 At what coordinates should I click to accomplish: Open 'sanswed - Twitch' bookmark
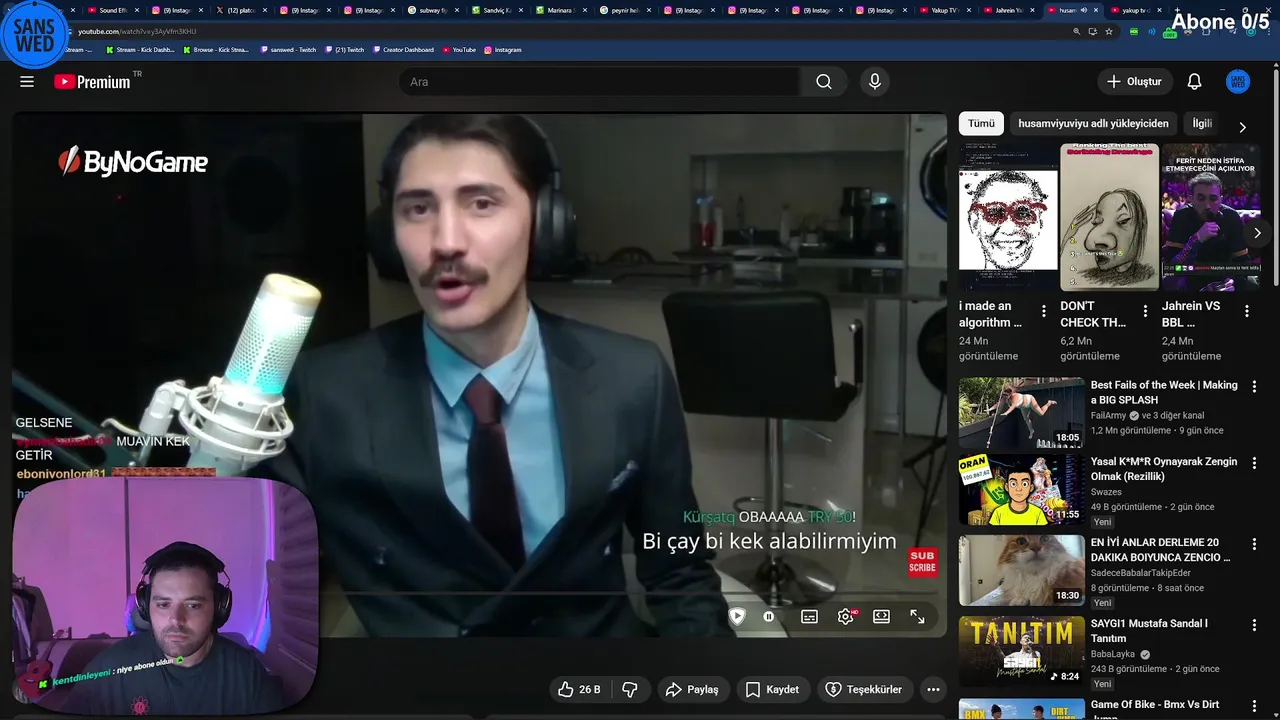(288, 49)
